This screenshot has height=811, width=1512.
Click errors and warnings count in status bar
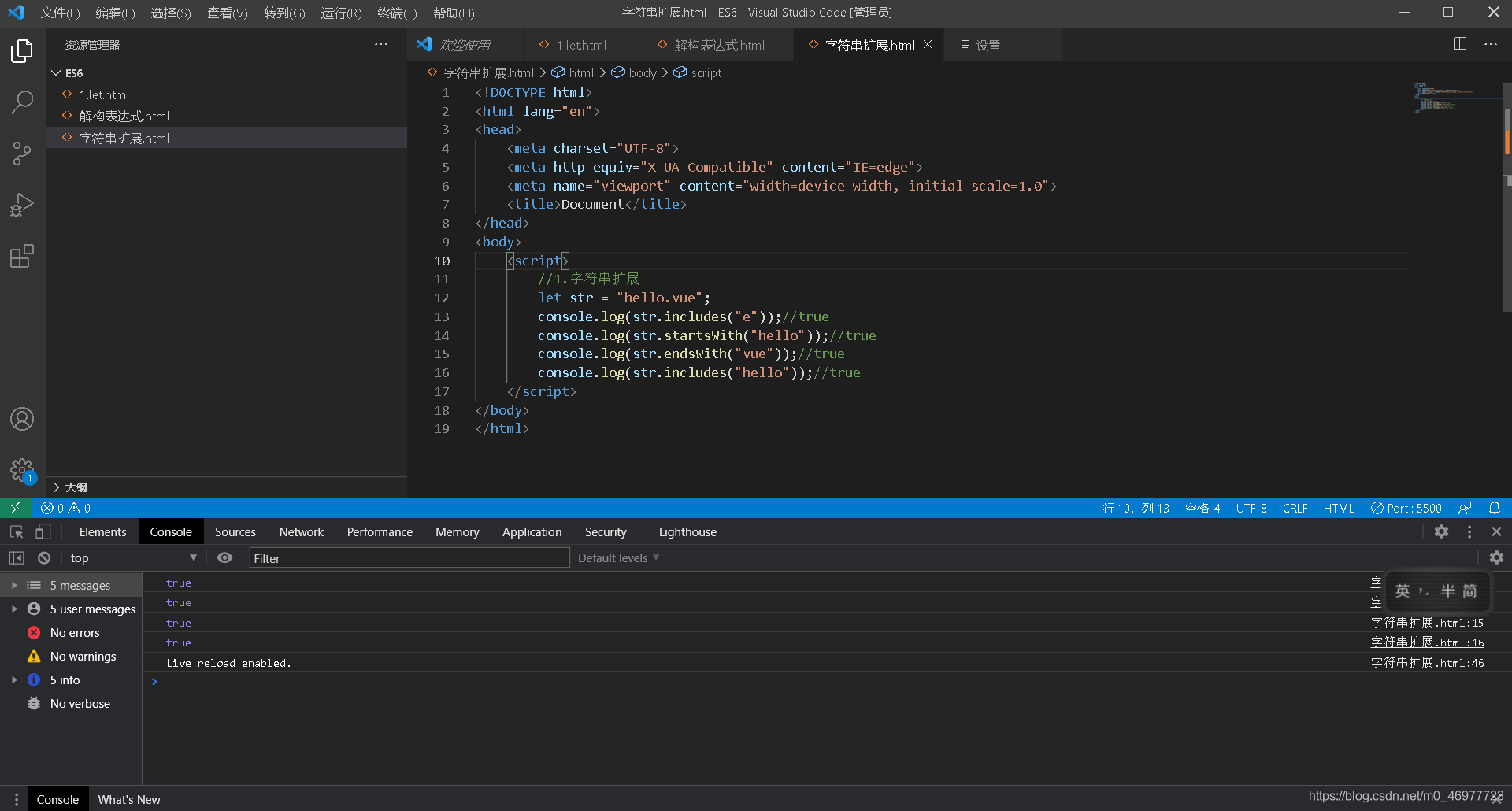click(66, 508)
